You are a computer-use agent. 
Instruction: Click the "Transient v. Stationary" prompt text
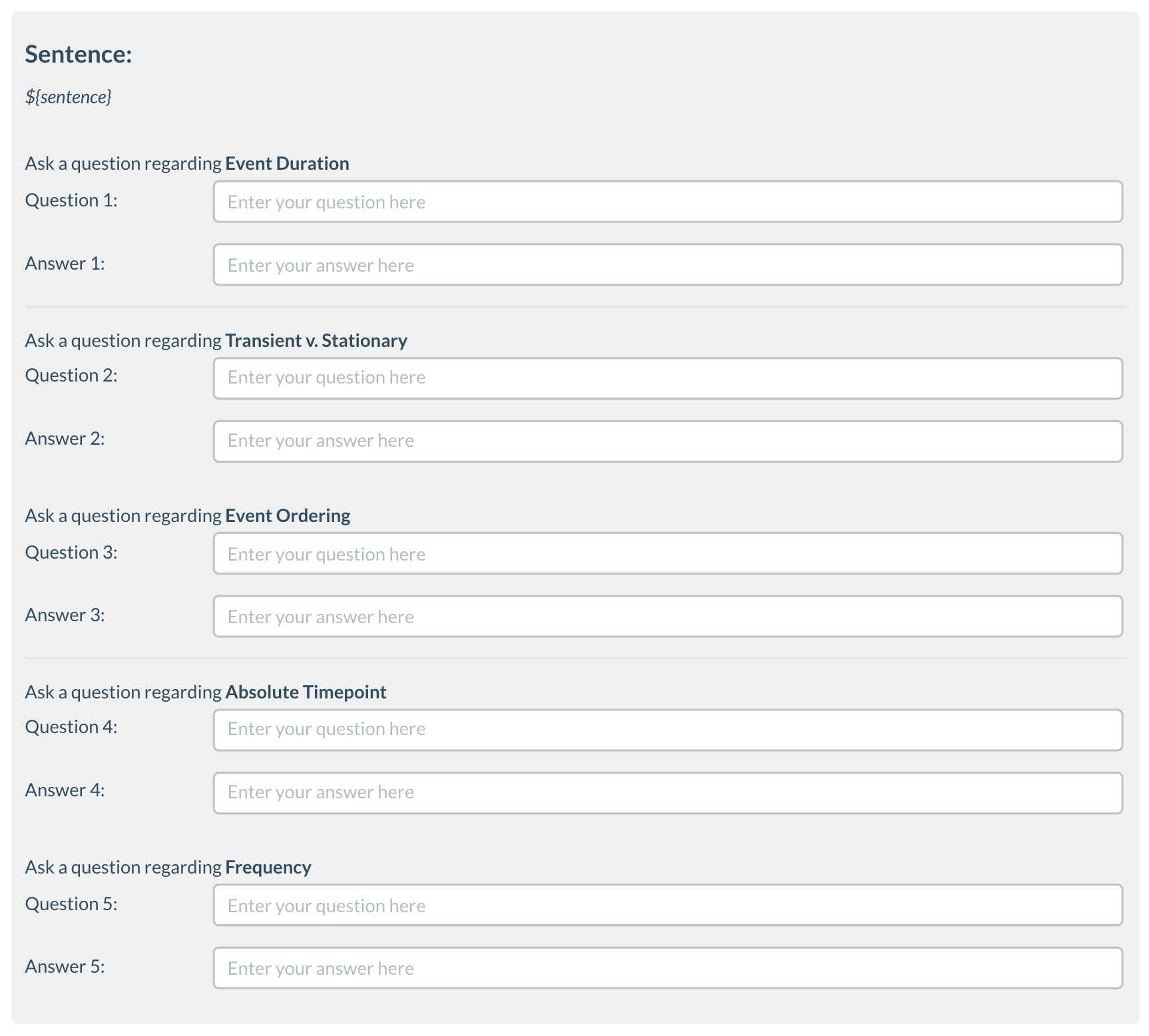pyautogui.click(x=316, y=341)
